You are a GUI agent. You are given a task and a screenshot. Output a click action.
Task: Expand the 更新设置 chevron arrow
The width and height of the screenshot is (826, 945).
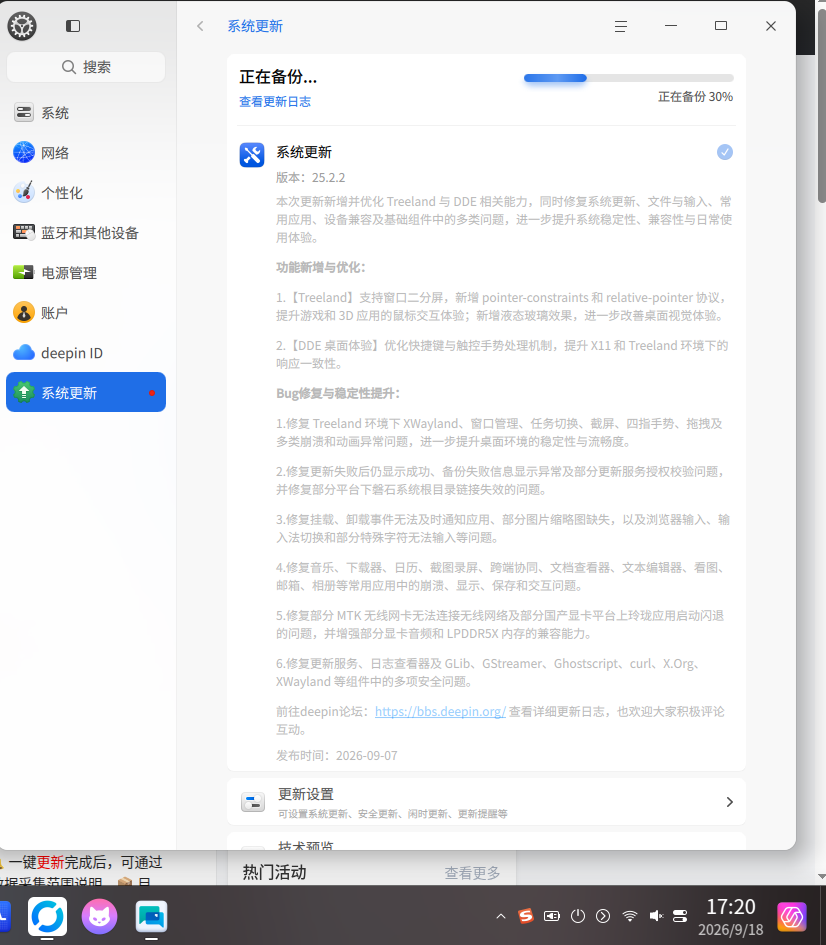[730, 802]
